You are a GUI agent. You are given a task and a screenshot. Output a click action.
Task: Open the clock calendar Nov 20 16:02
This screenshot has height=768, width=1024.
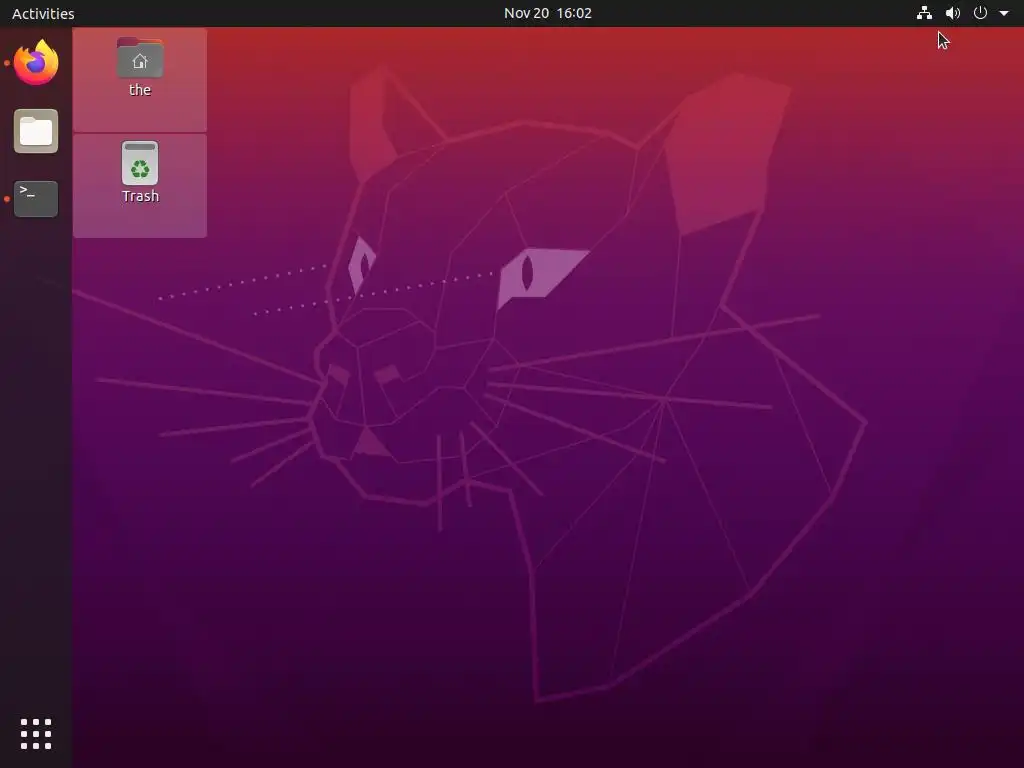pyautogui.click(x=547, y=13)
